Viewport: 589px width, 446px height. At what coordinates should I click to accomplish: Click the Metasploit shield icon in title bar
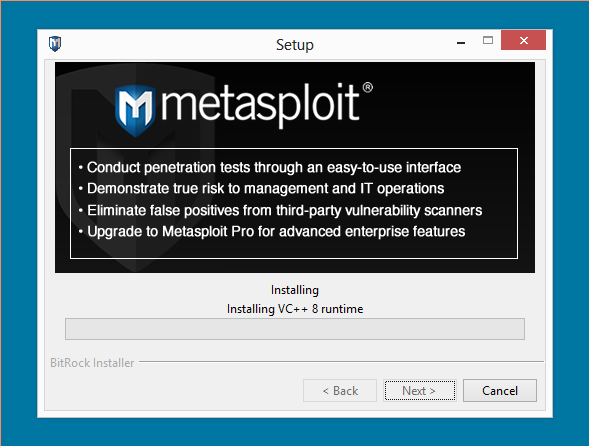(x=55, y=44)
